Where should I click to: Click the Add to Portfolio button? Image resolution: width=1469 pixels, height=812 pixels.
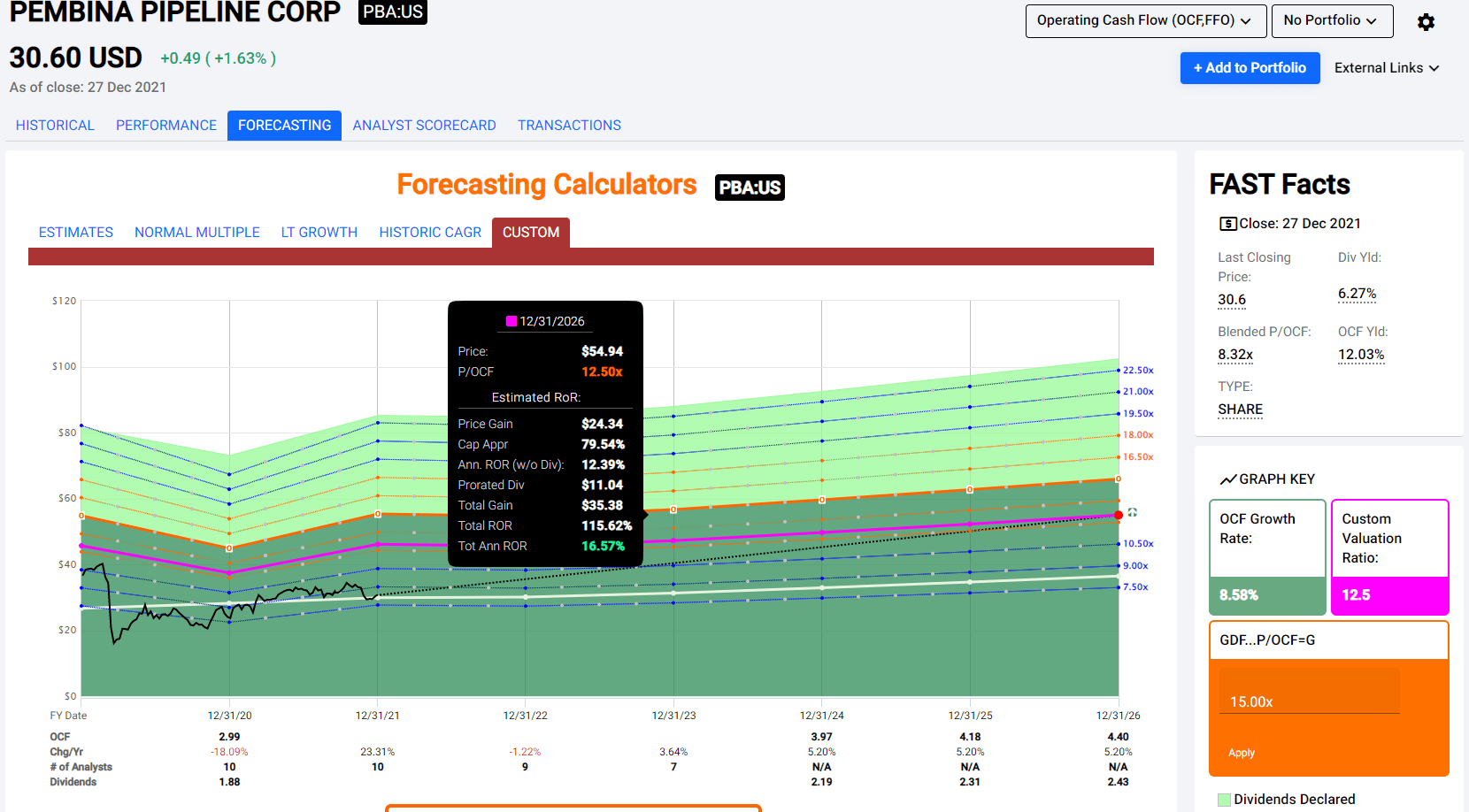[1250, 68]
